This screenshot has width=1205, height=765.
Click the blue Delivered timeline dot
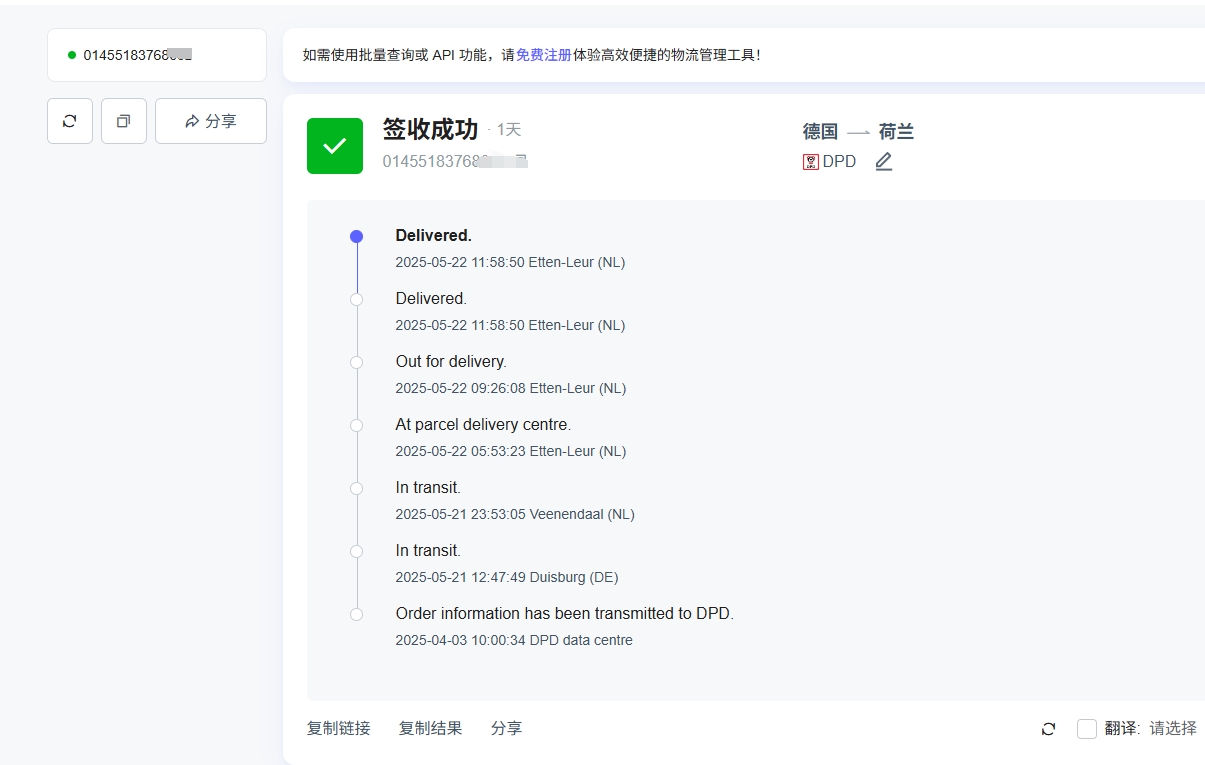click(357, 236)
